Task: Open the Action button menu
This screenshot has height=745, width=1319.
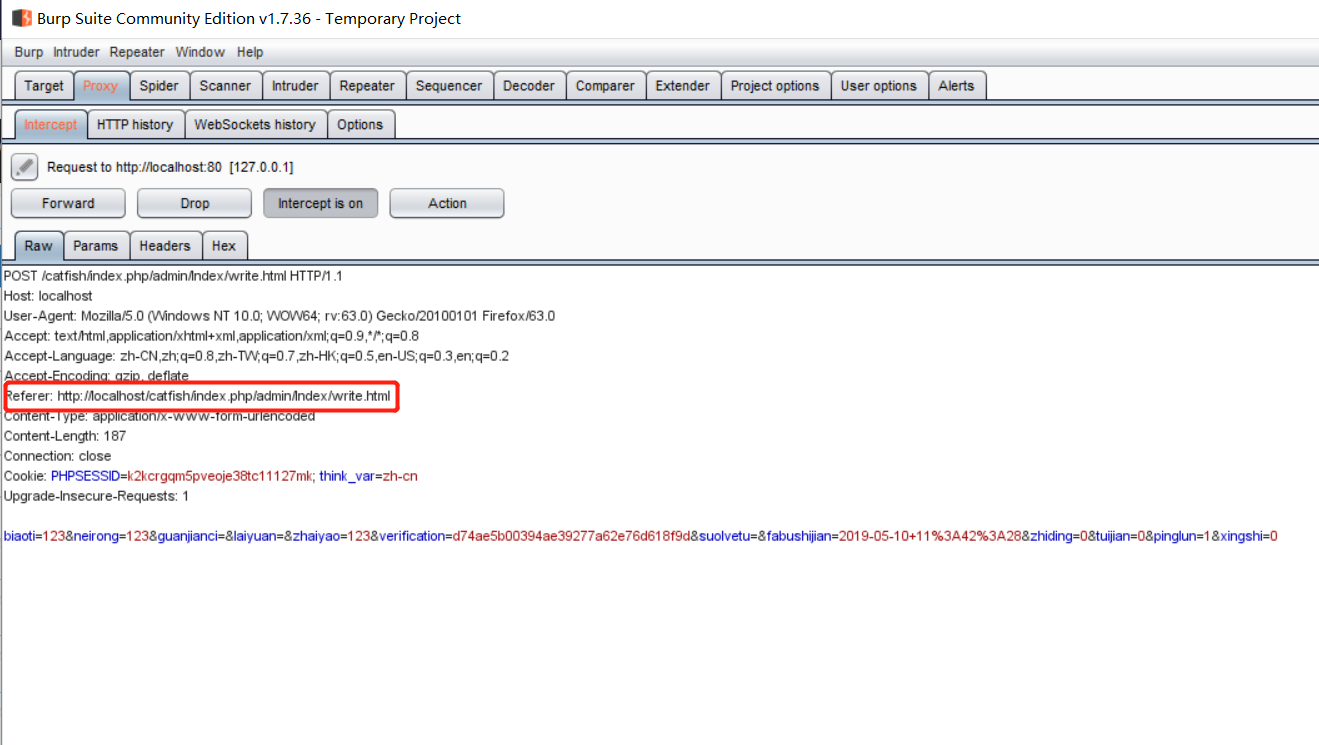Action: click(447, 203)
